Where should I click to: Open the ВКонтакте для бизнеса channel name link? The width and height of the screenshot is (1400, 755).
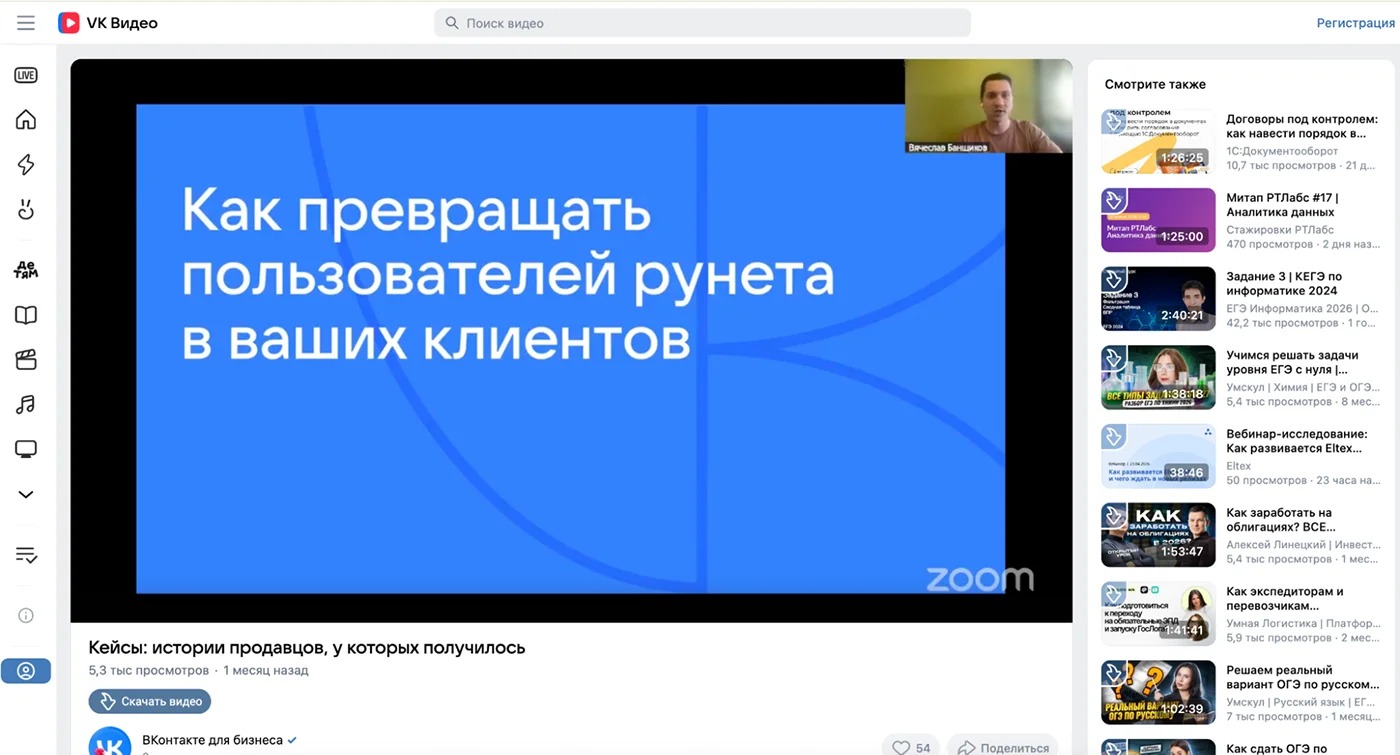click(x=212, y=740)
